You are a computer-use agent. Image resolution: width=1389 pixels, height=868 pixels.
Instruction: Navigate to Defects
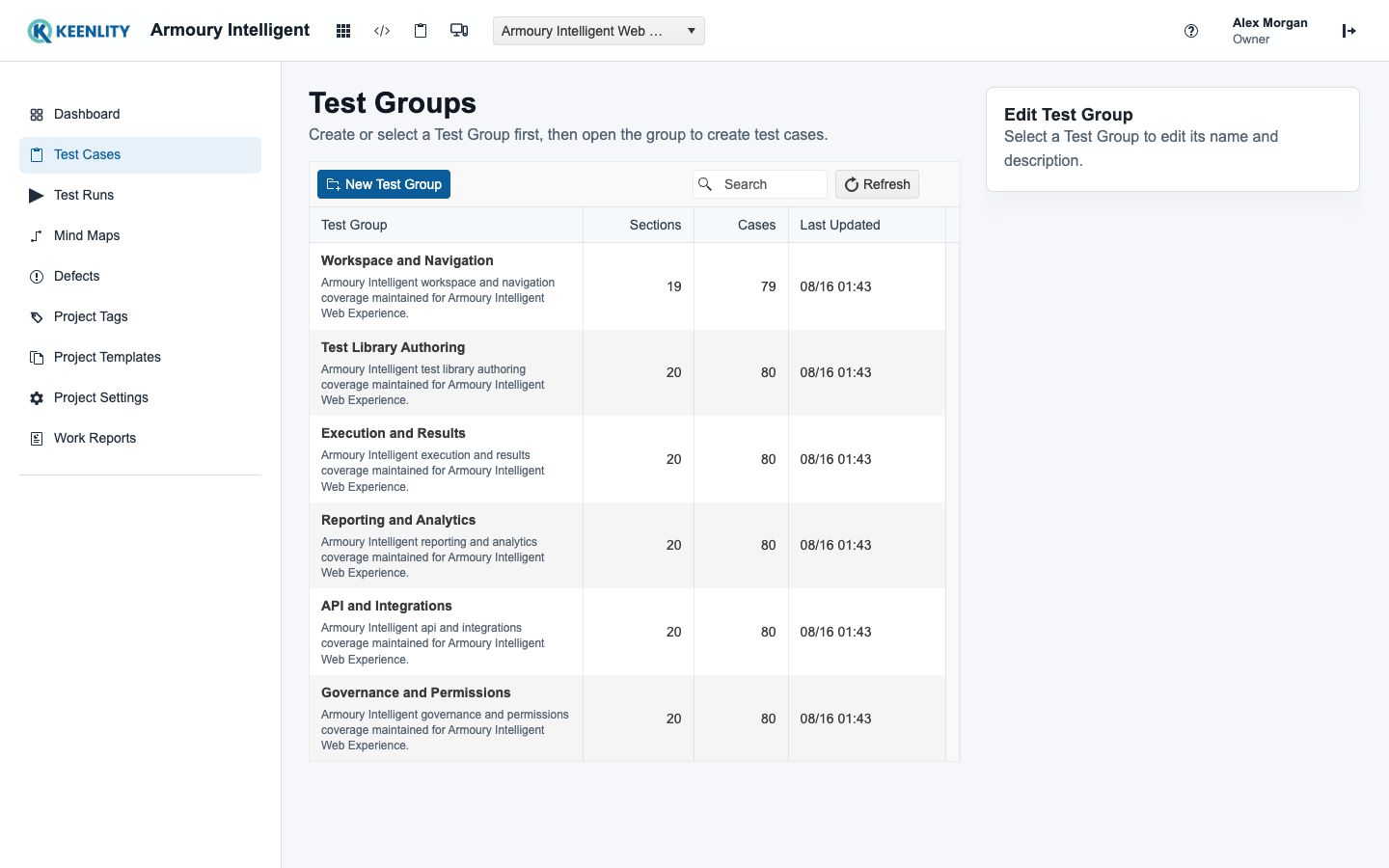coord(140,277)
